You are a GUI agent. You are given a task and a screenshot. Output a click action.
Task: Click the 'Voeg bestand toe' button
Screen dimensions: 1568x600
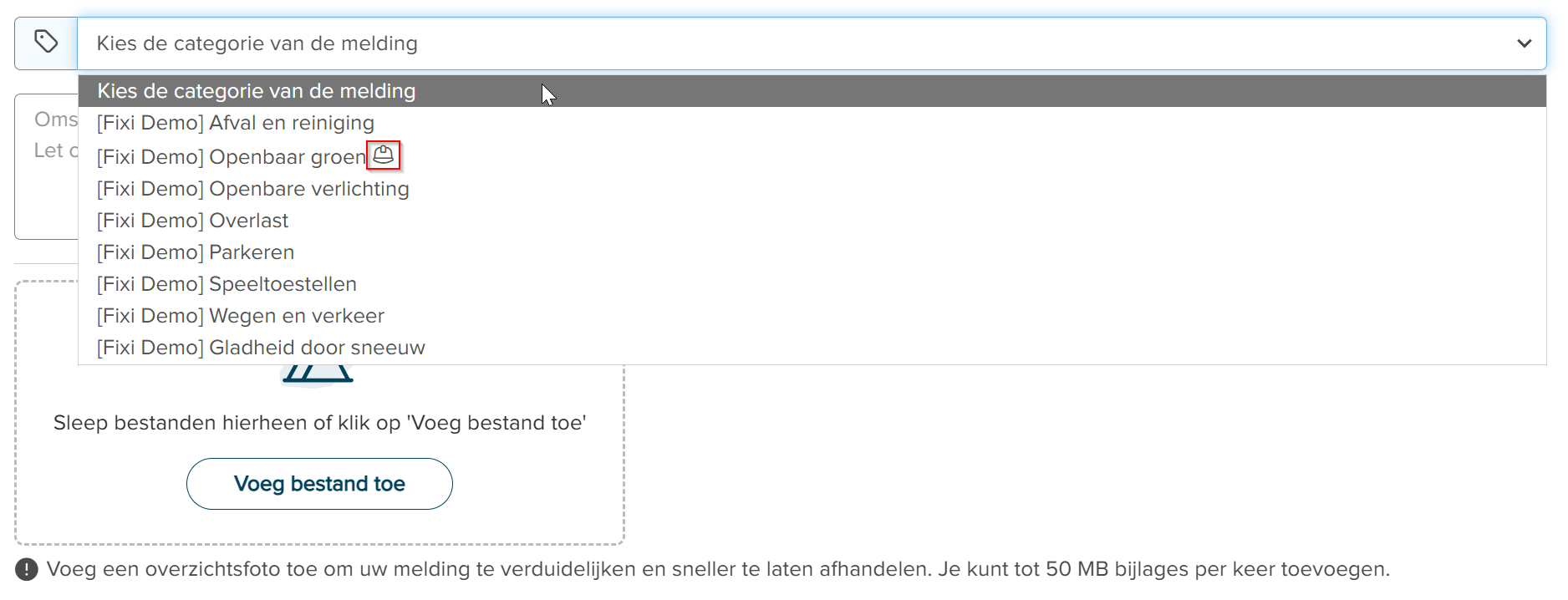tap(319, 484)
